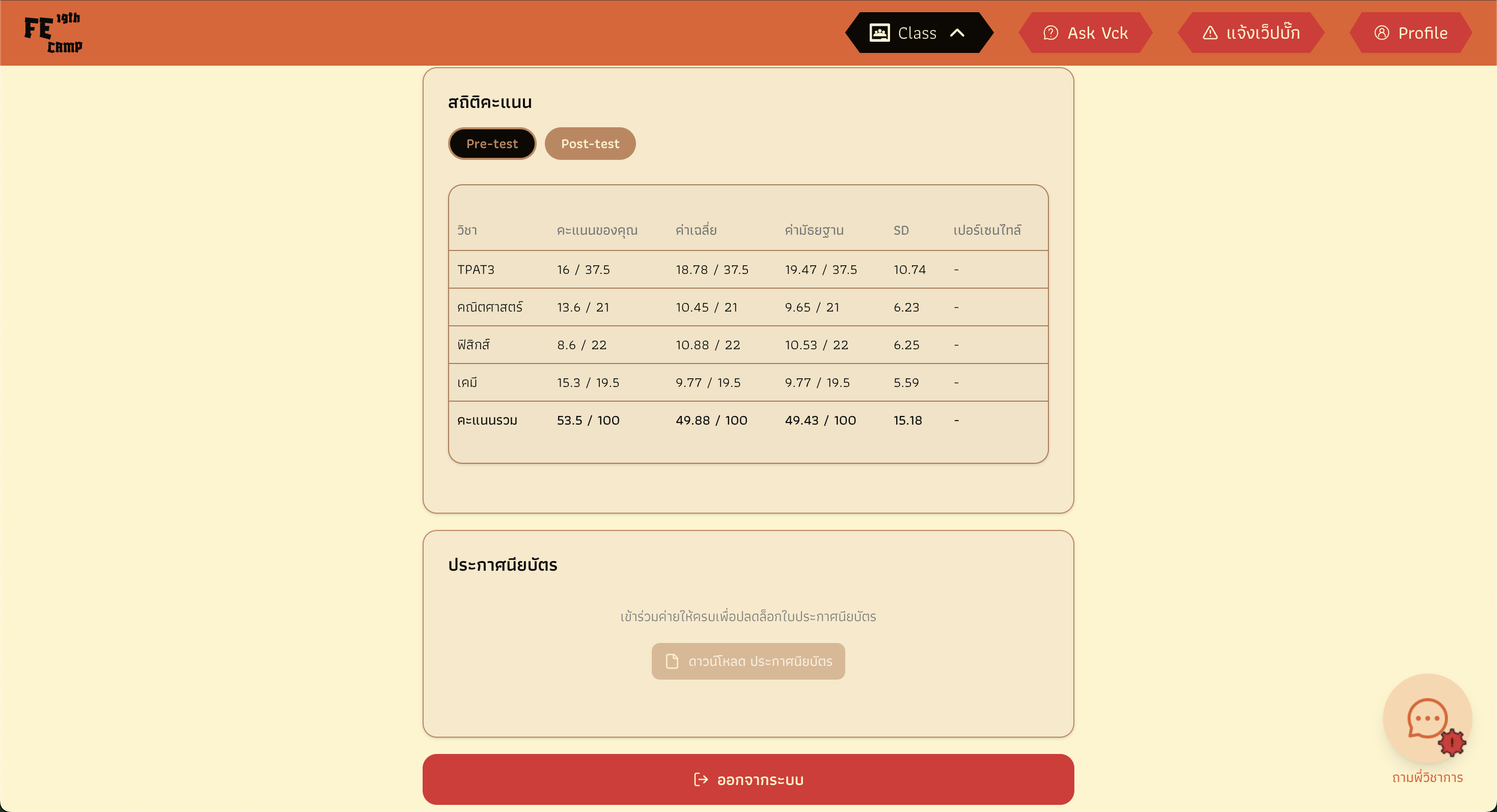Select the คณิตศาสตร์ subject row label

coord(489,307)
